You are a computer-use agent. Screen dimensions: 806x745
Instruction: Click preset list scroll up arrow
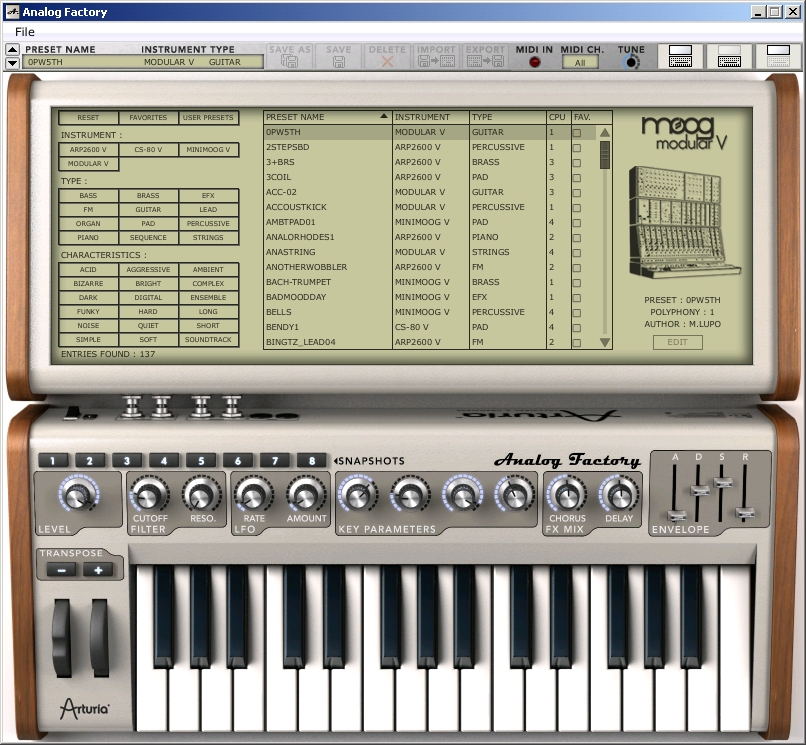coord(605,133)
